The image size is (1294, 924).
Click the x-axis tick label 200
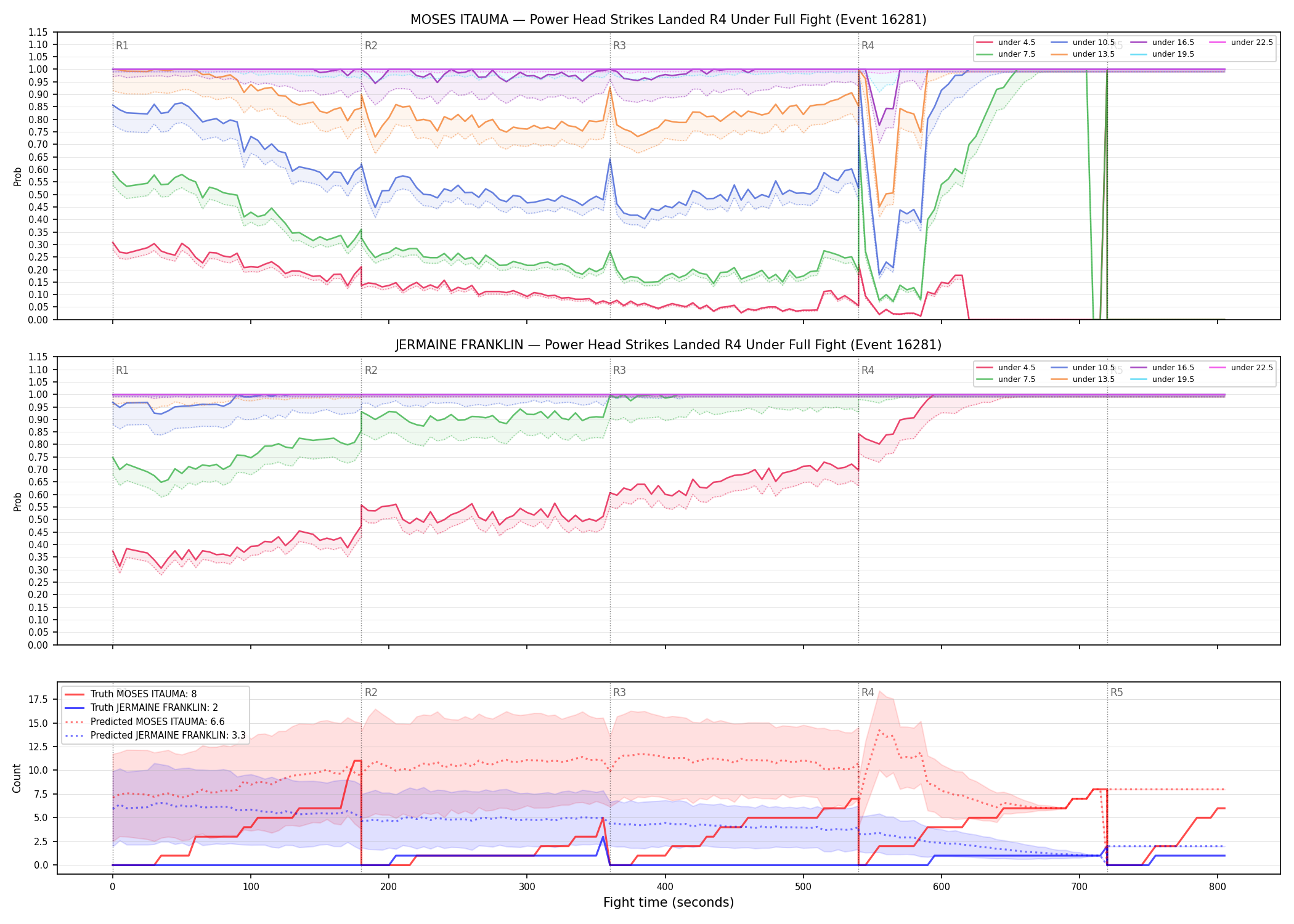click(388, 887)
